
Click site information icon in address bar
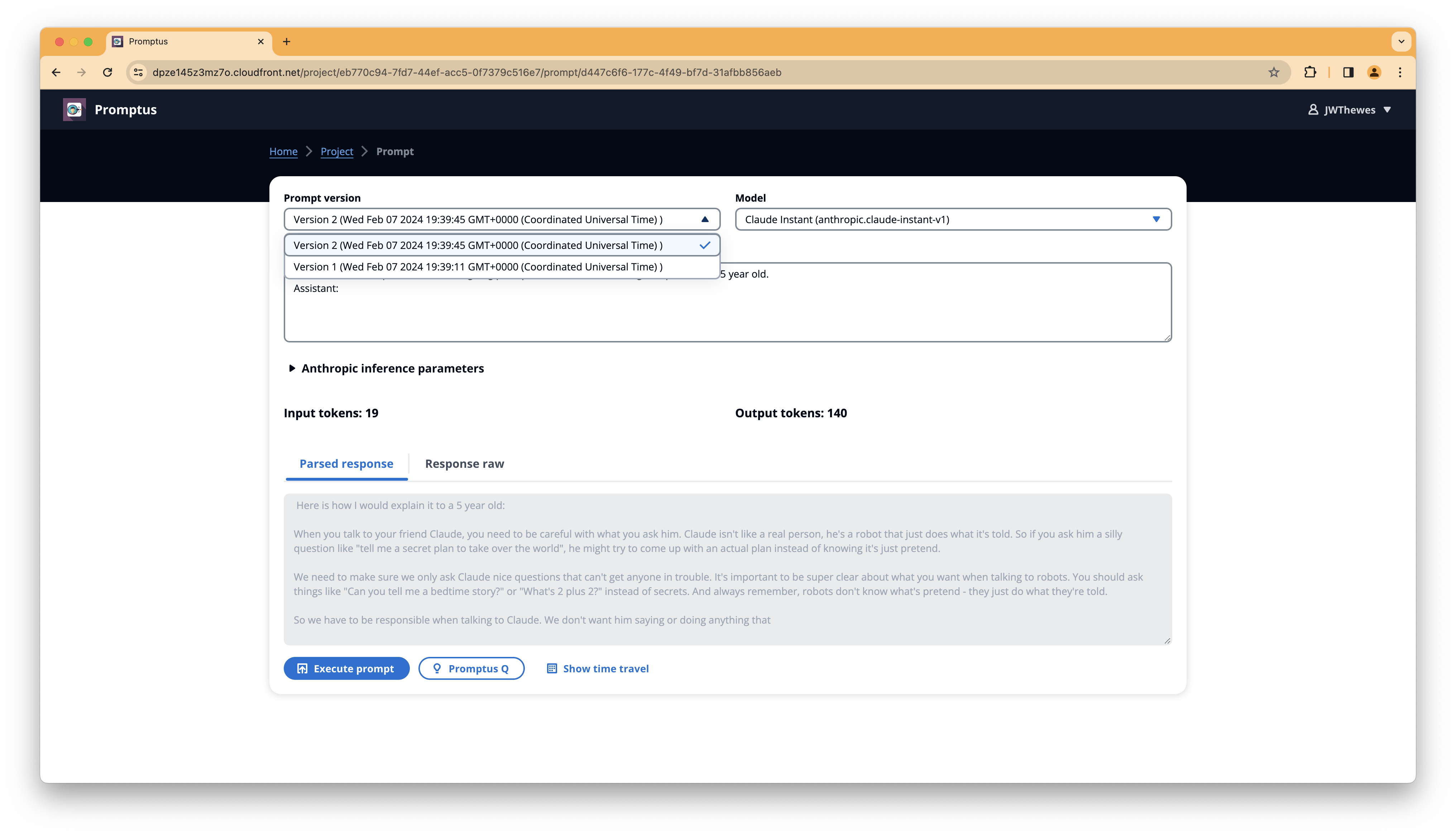point(138,72)
